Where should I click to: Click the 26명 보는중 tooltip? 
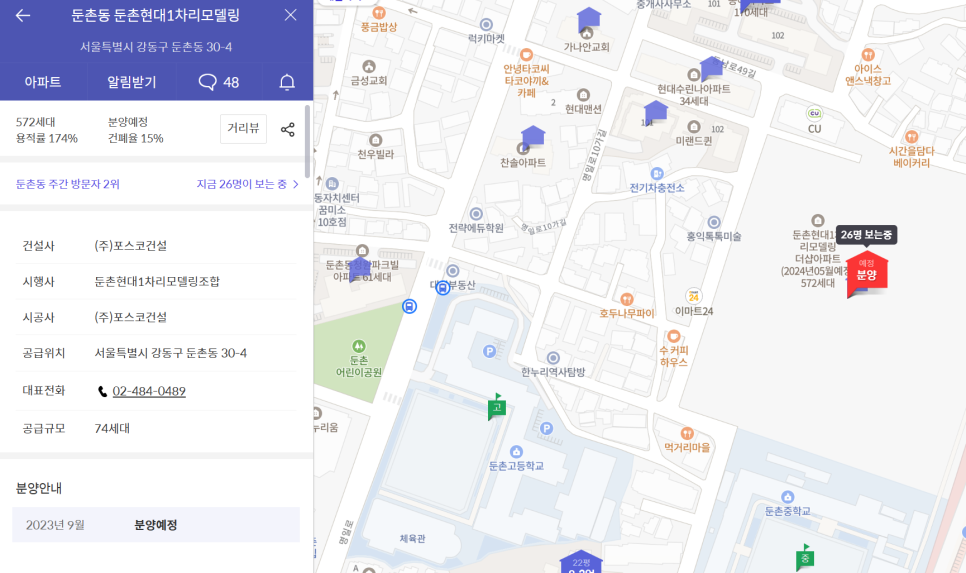point(866,235)
